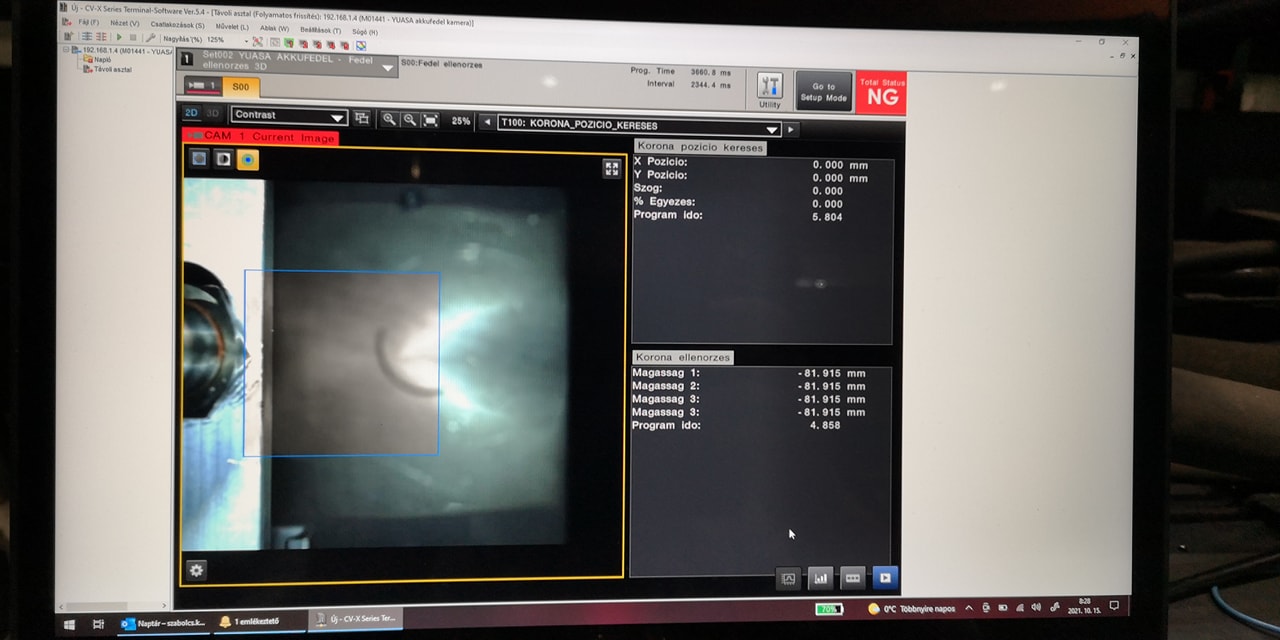This screenshot has width=1280, height=640.
Task: Open Outlook Naptár from the taskbar
Action: (x=162, y=622)
